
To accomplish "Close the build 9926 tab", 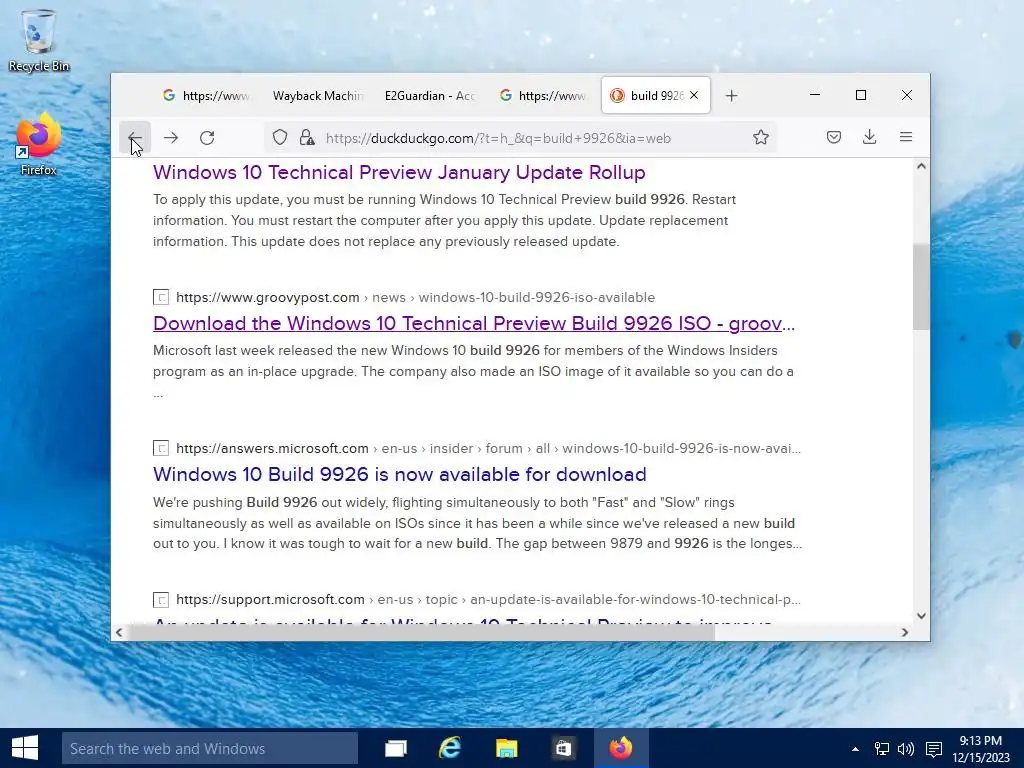I will (694, 95).
